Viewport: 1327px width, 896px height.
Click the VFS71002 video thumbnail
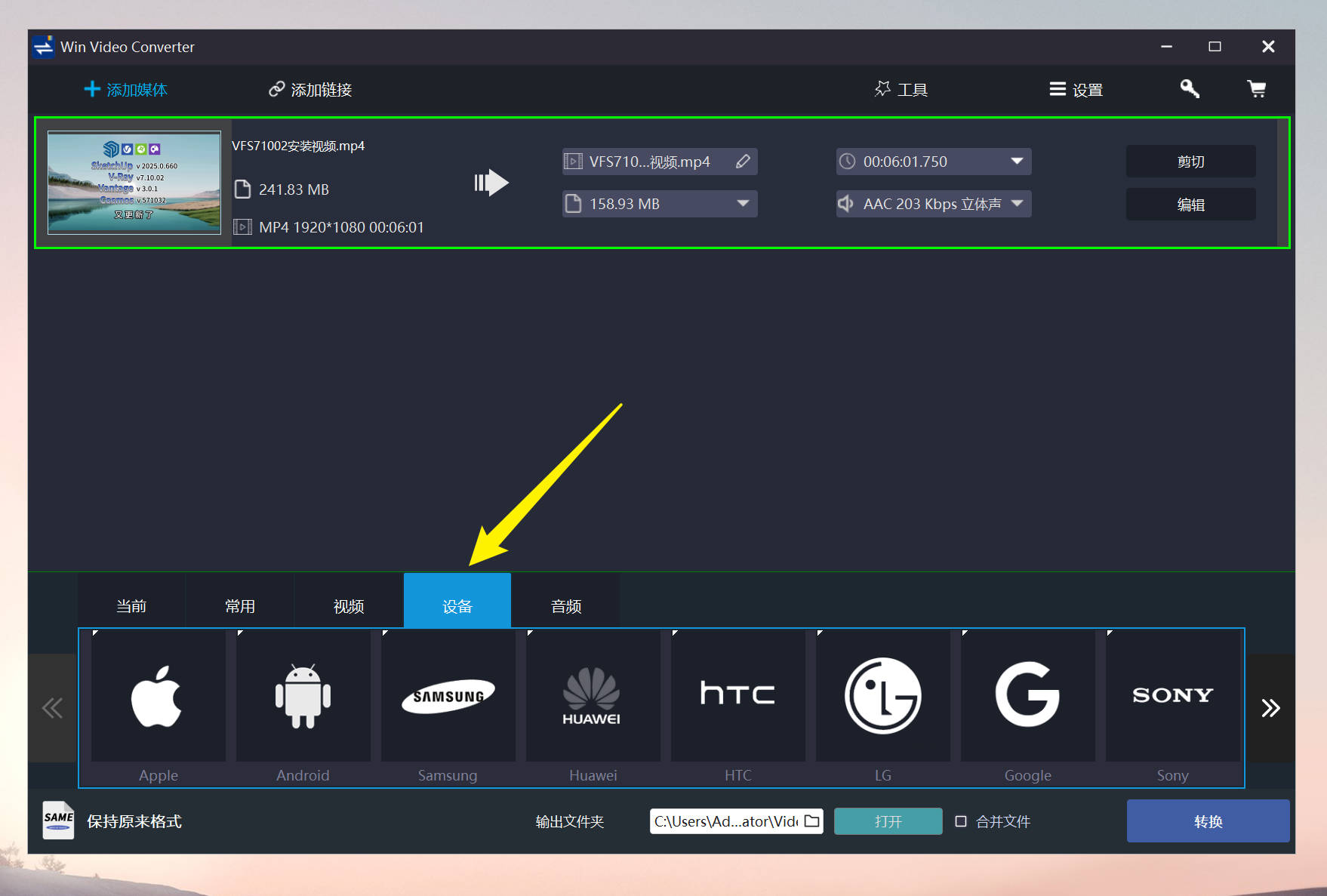(134, 183)
